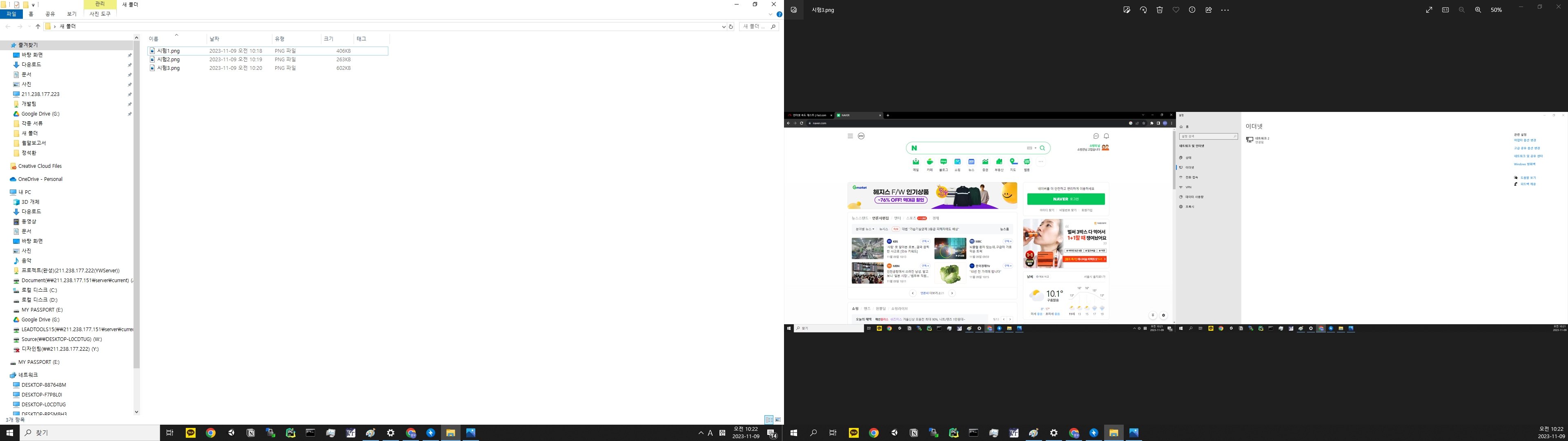Open Google Drive (G:) under quick access
The width and height of the screenshot is (1568, 441).
click(x=40, y=114)
